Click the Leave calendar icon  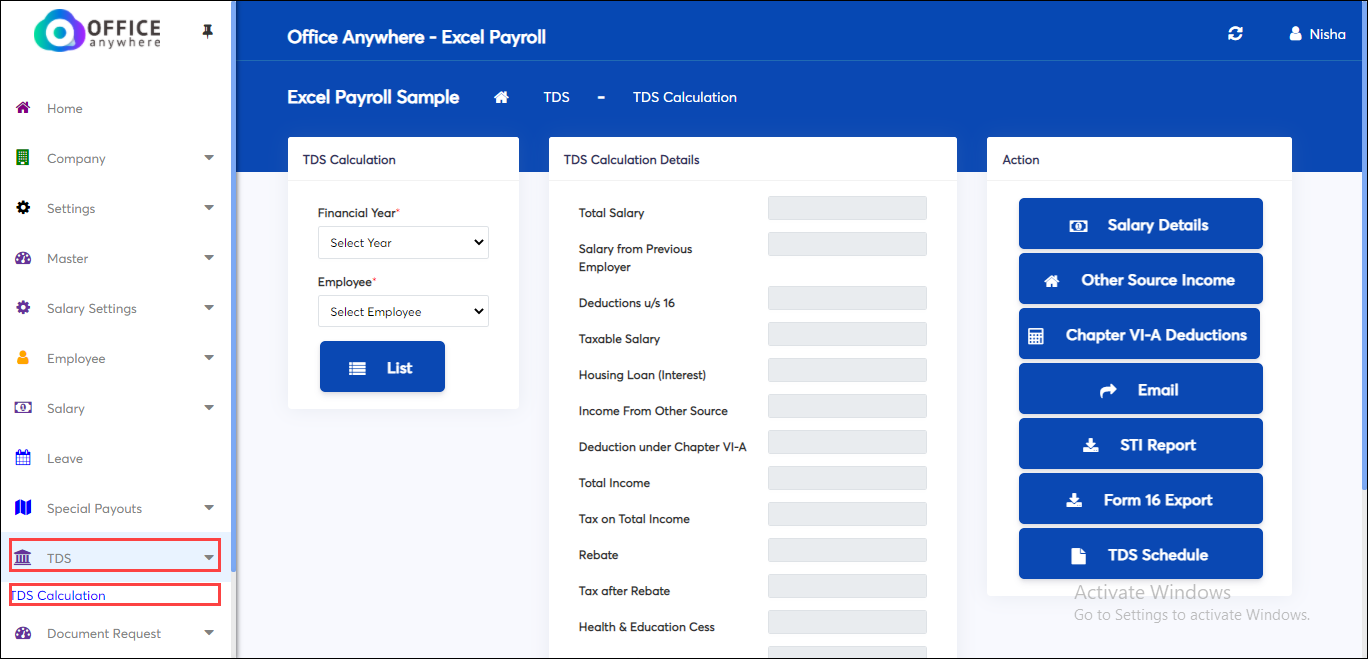click(x=23, y=458)
